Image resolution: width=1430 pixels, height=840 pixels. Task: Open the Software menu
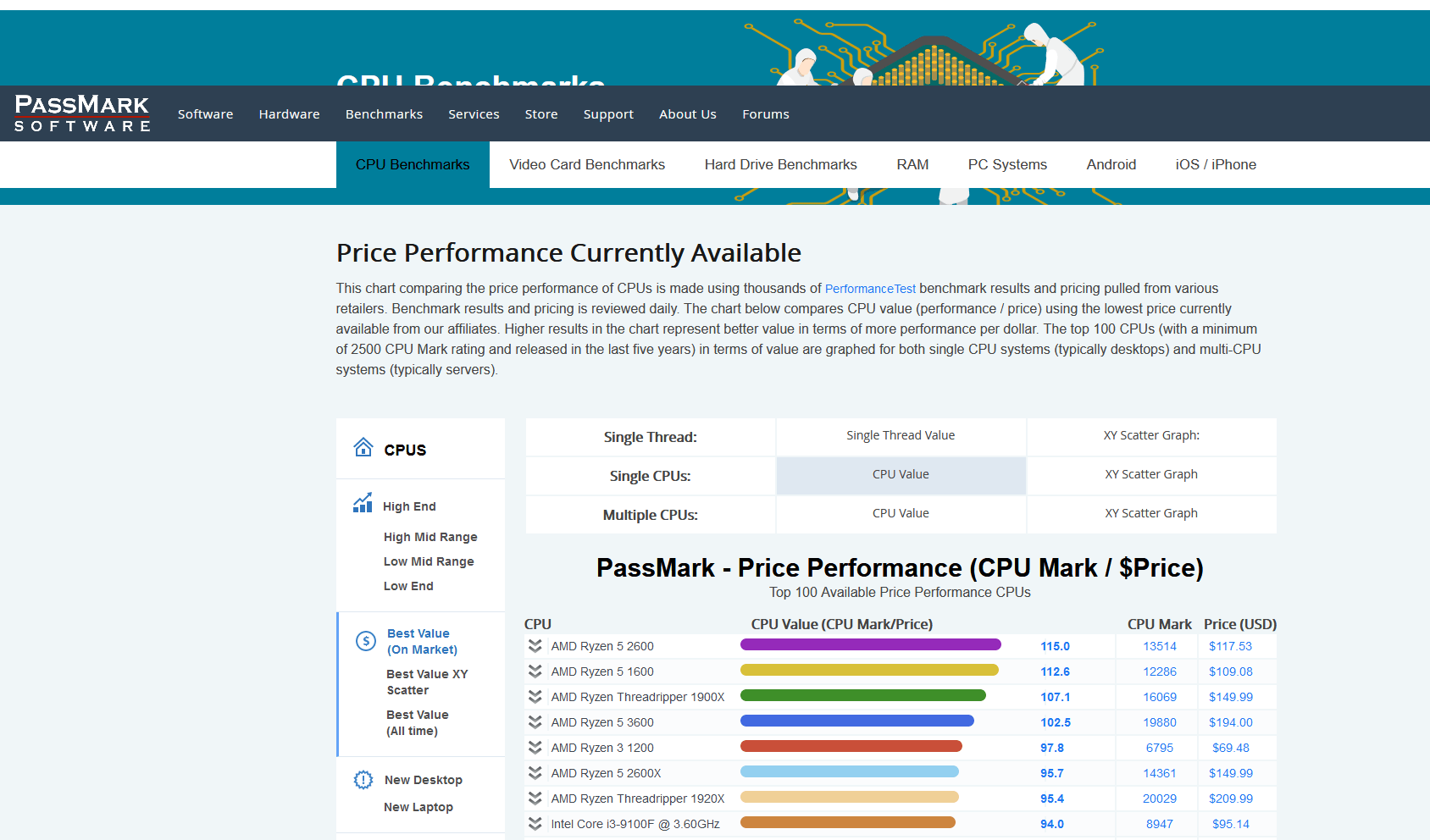pos(205,113)
